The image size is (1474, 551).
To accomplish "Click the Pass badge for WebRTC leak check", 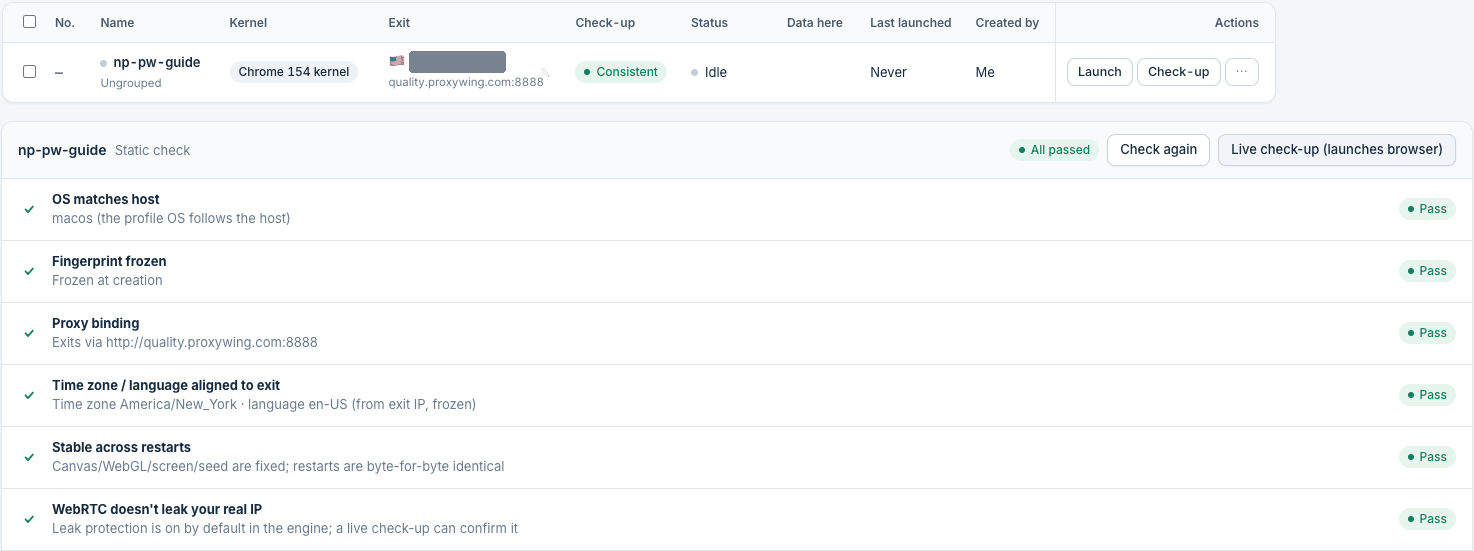I will 1427,519.
